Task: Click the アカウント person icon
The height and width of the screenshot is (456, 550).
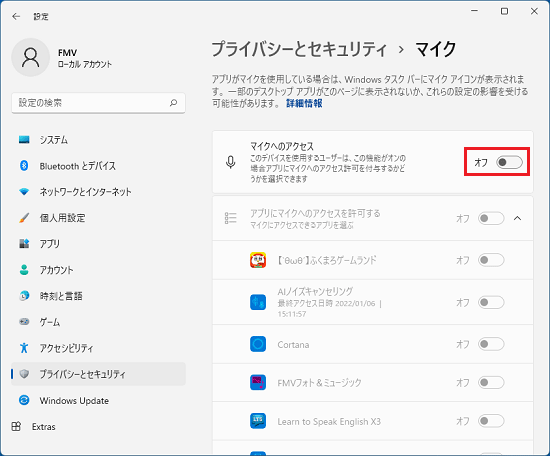Action: [24, 269]
